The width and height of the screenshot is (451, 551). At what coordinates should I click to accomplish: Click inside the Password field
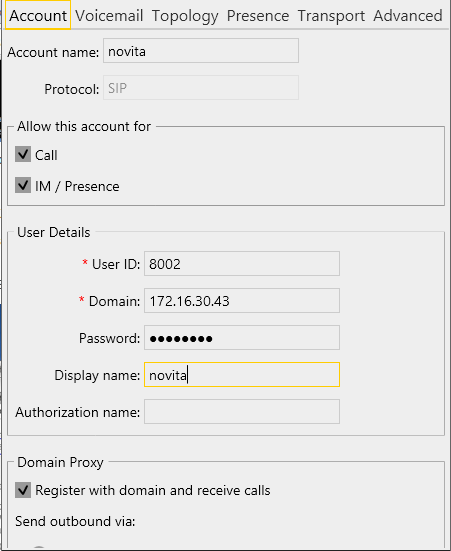click(242, 338)
